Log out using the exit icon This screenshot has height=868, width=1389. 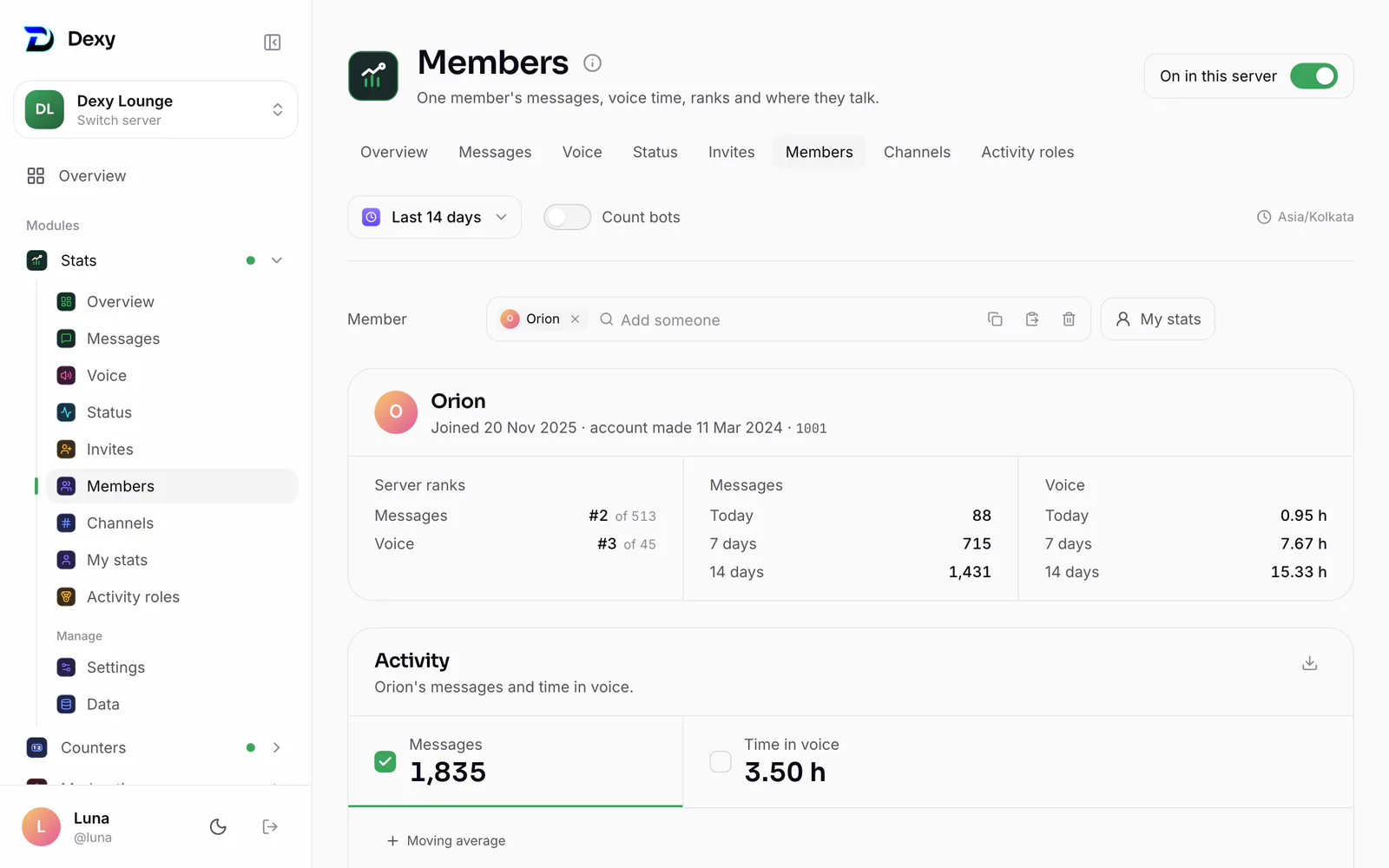point(270,826)
